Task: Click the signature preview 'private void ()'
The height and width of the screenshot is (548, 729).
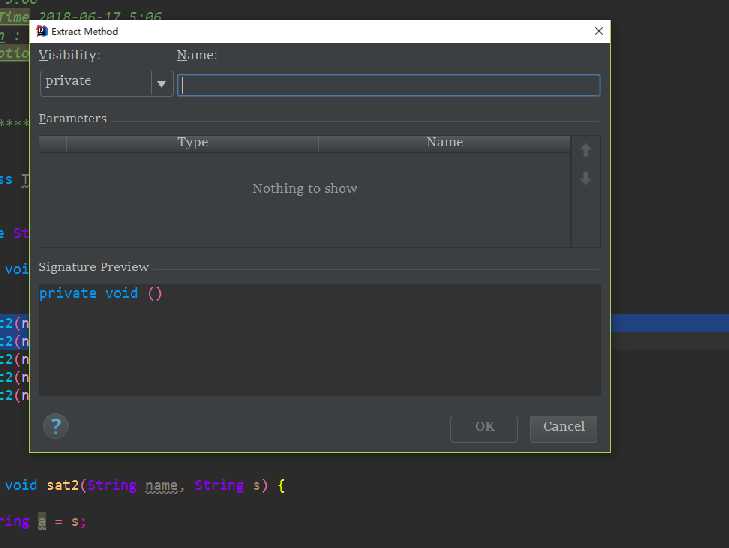Action: (100, 294)
